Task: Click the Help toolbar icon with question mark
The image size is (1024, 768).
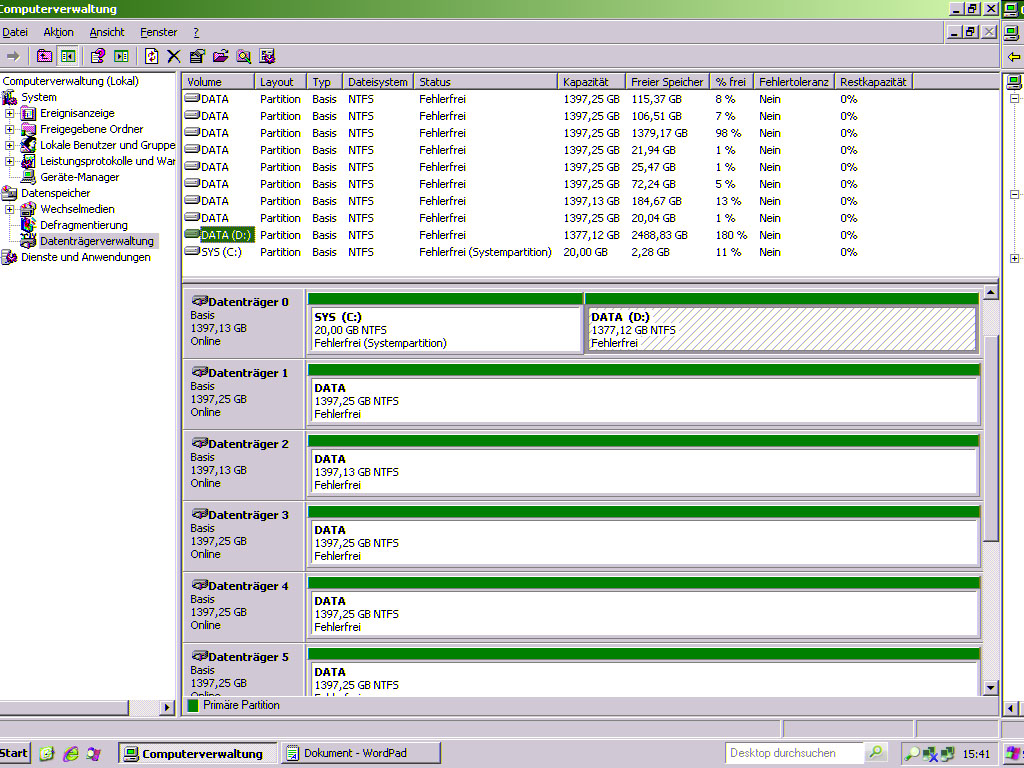Action: click(97, 56)
